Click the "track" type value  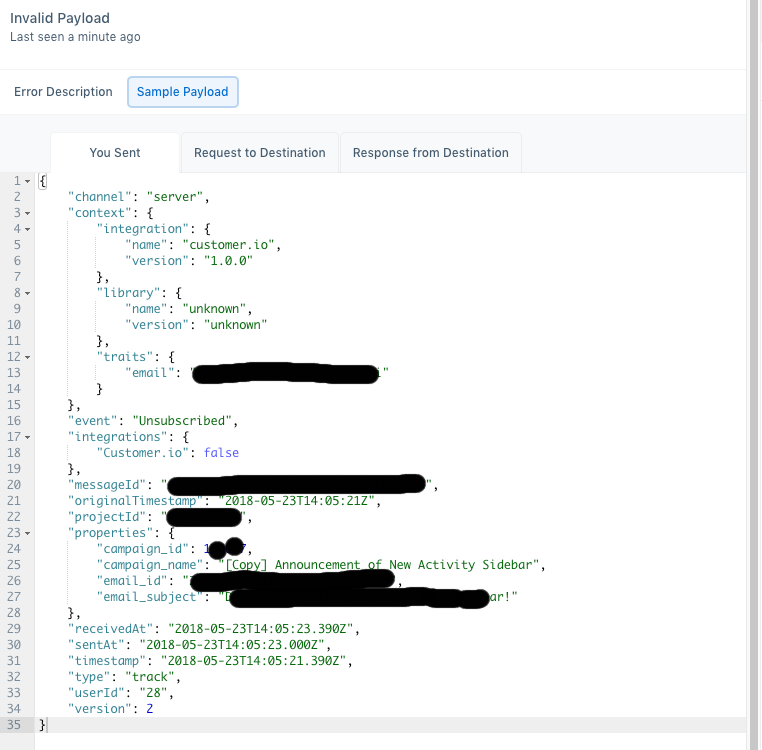[x=150, y=678]
